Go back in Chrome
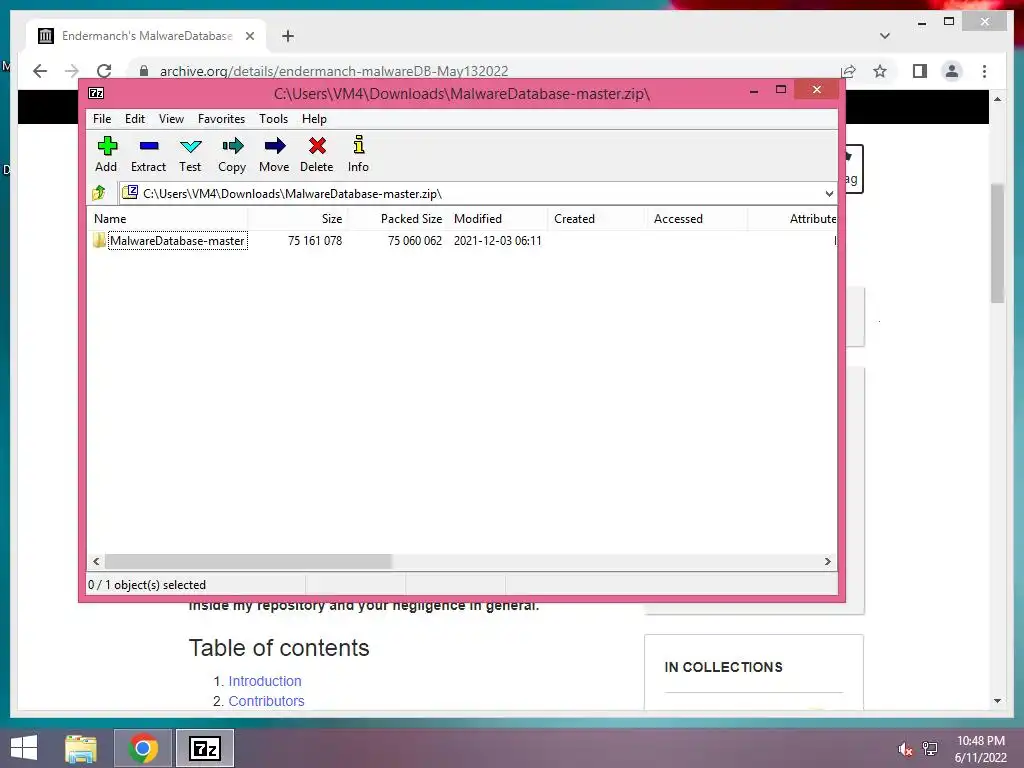This screenshot has width=1024, height=768. 40,71
